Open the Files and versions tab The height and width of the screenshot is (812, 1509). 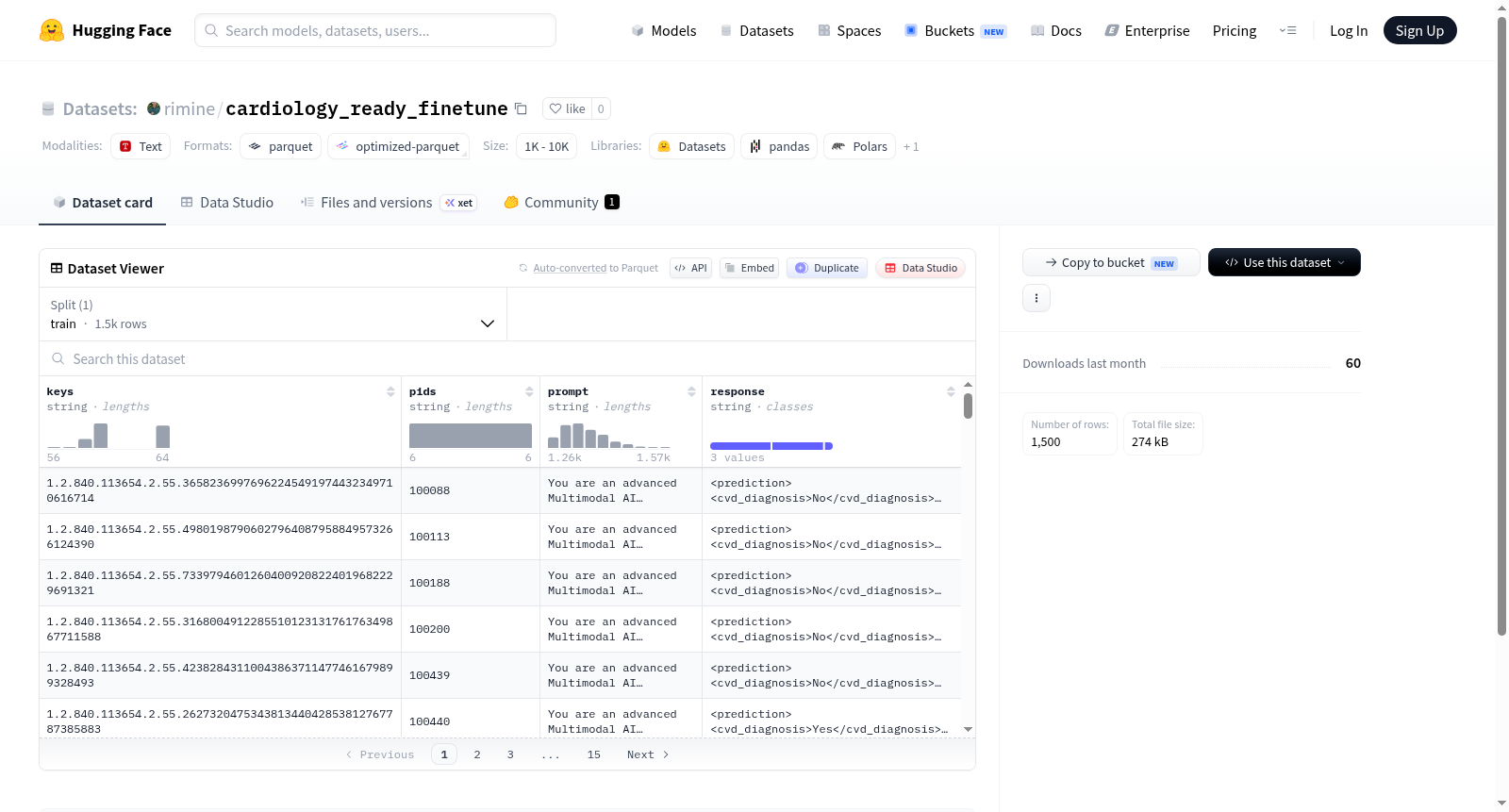(x=389, y=203)
